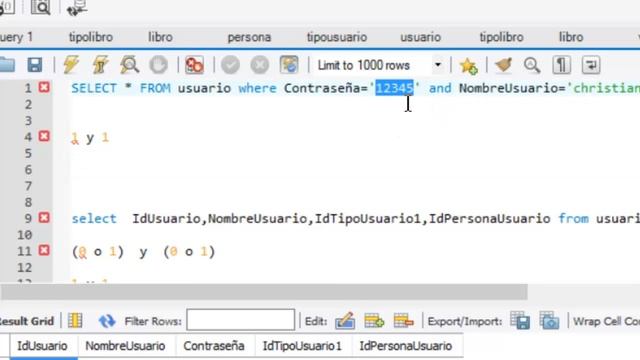Refresh results with blue arrows icon
640x360 pixels.
(107, 321)
